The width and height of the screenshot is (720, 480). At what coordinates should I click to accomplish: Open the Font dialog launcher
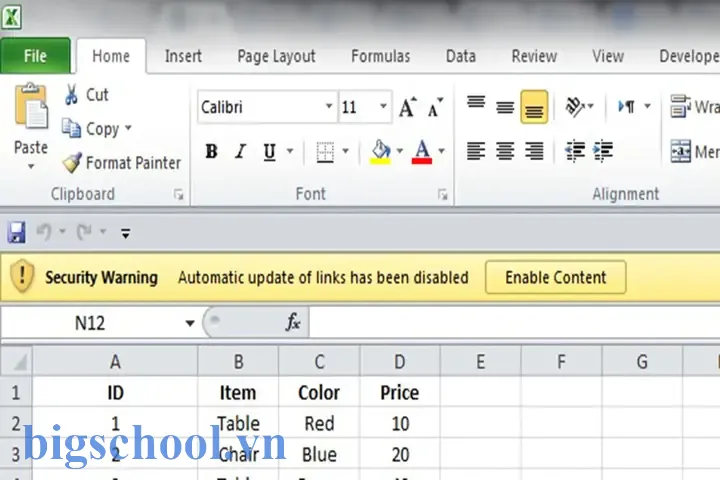coord(443,195)
